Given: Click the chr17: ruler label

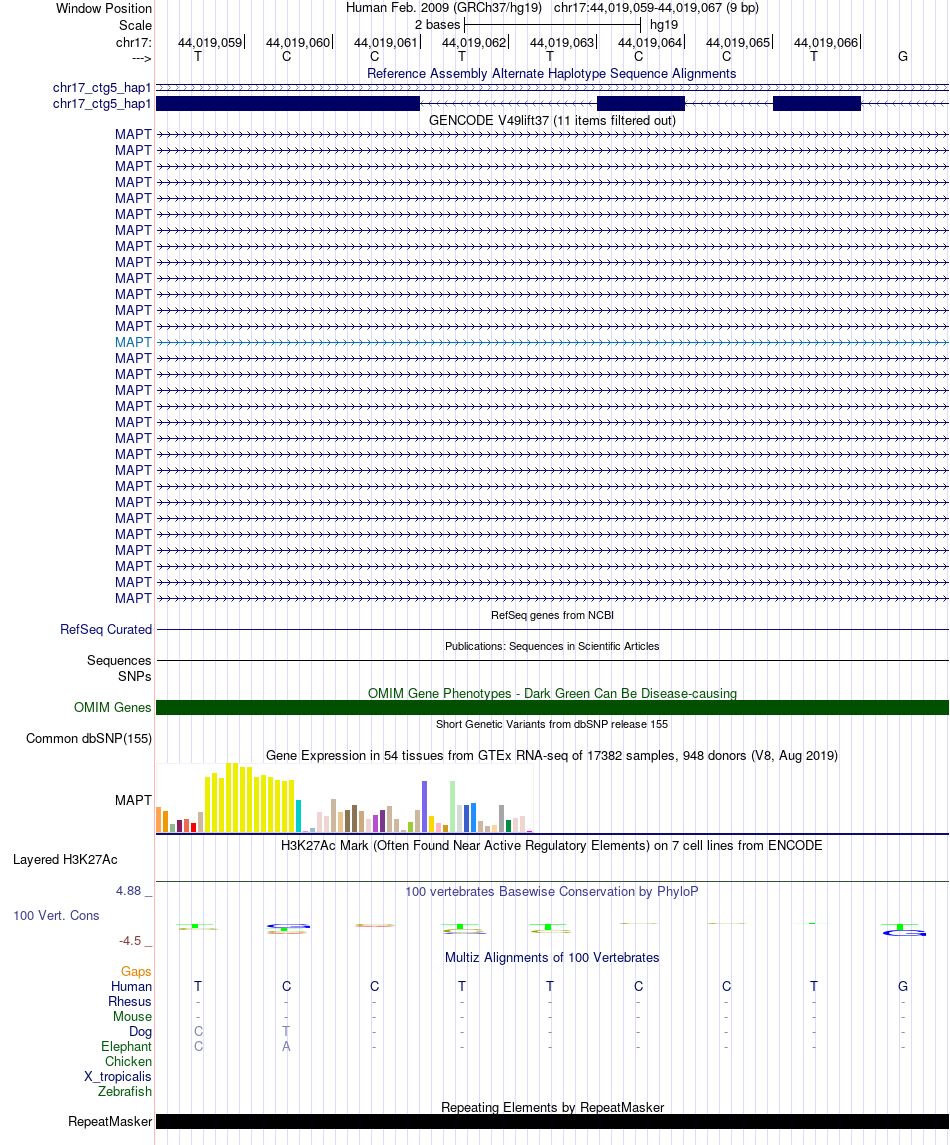Looking at the screenshot, I should point(134,42).
